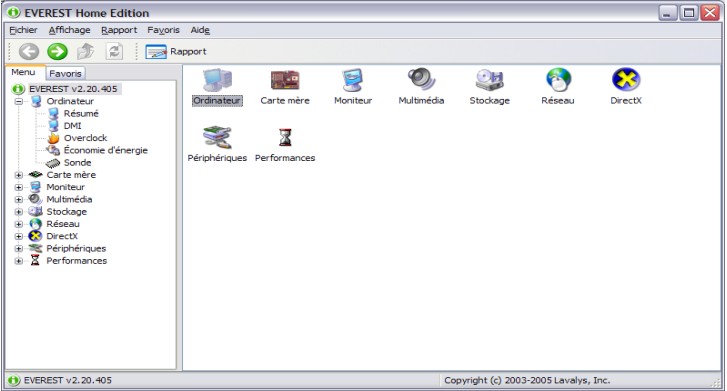Viewport: 727px width, 391px height.
Task: Open the Fichier menu
Action: [23, 30]
